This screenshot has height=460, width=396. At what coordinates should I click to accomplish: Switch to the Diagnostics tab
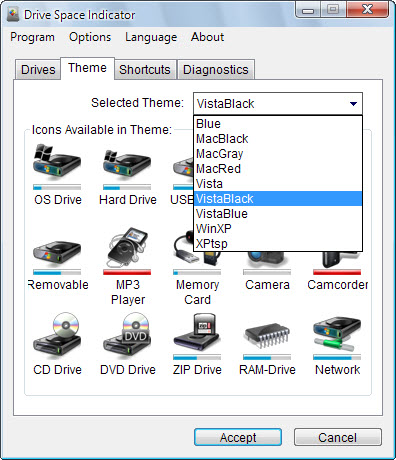(216, 70)
